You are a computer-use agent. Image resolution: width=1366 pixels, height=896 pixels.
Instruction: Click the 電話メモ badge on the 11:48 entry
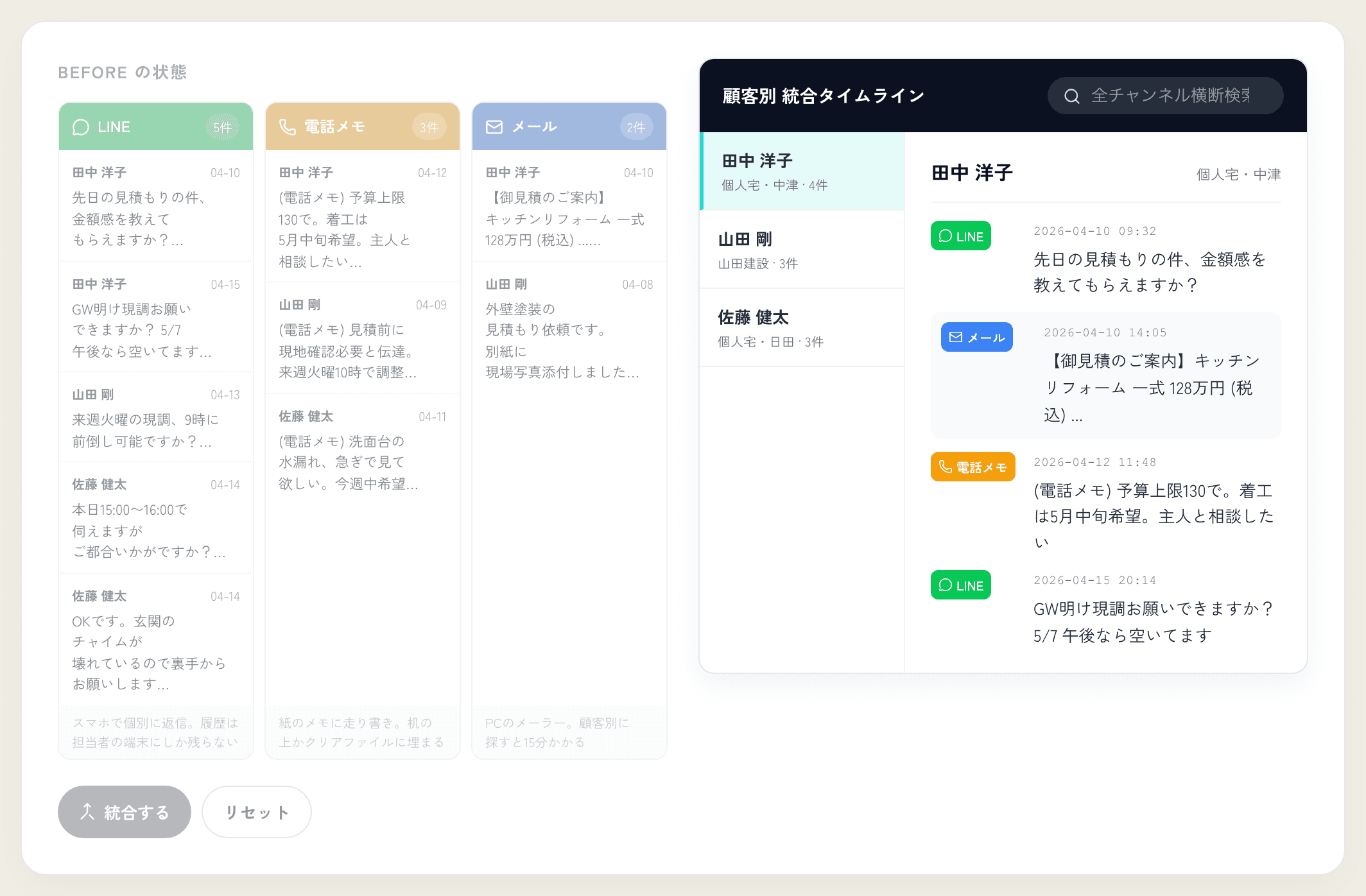pyautogui.click(x=973, y=467)
